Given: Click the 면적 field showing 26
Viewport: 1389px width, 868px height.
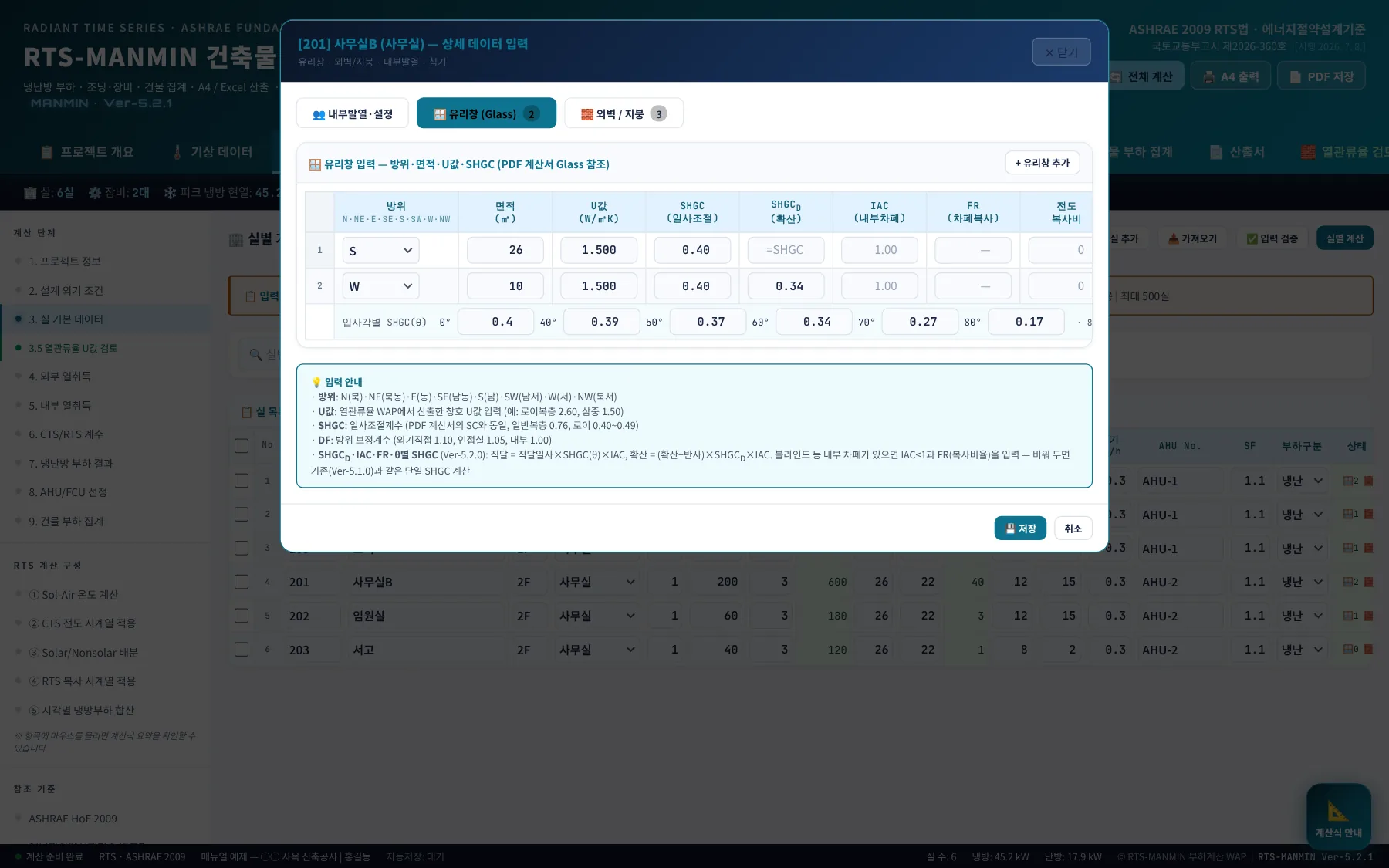Looking at the screenshot, I should click(505, 250).
